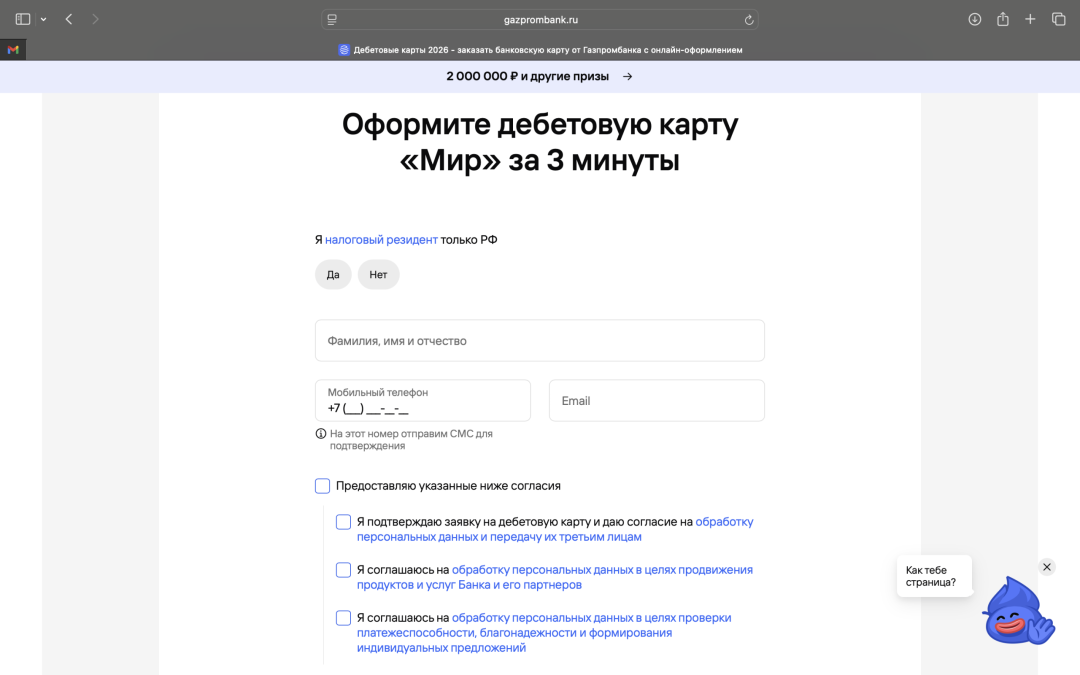Open the Downloads icon in the toolbar

975,18
